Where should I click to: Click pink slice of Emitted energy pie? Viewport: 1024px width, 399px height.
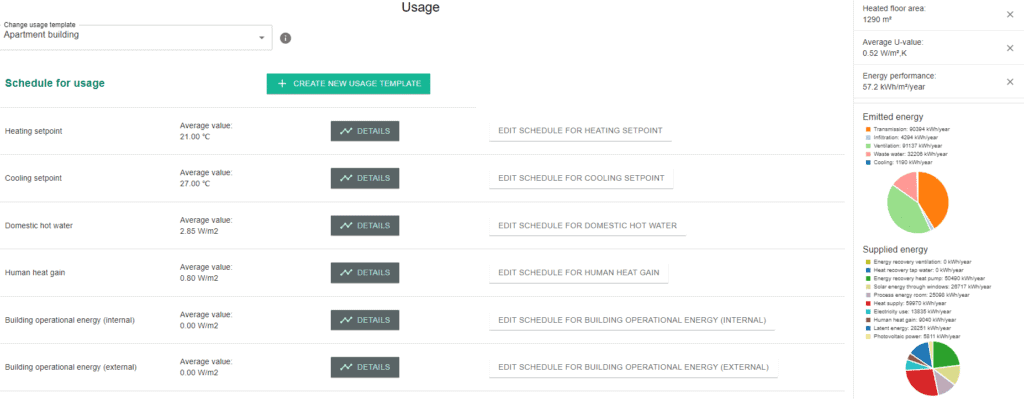click(906, 184)
